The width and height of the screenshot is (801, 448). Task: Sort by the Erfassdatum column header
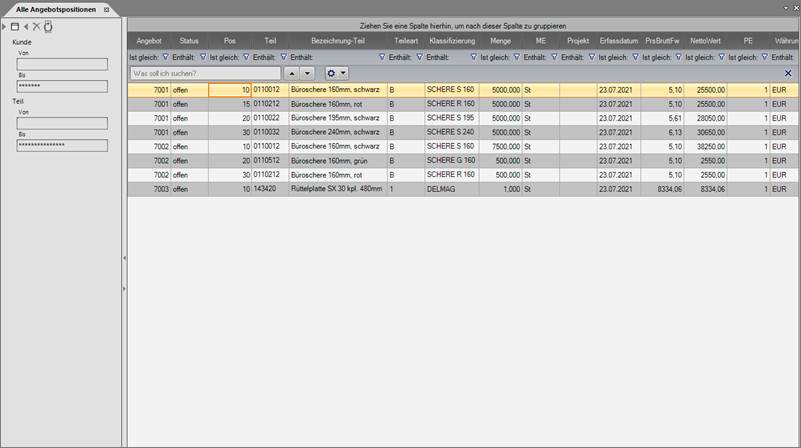[x=619, y=41]
